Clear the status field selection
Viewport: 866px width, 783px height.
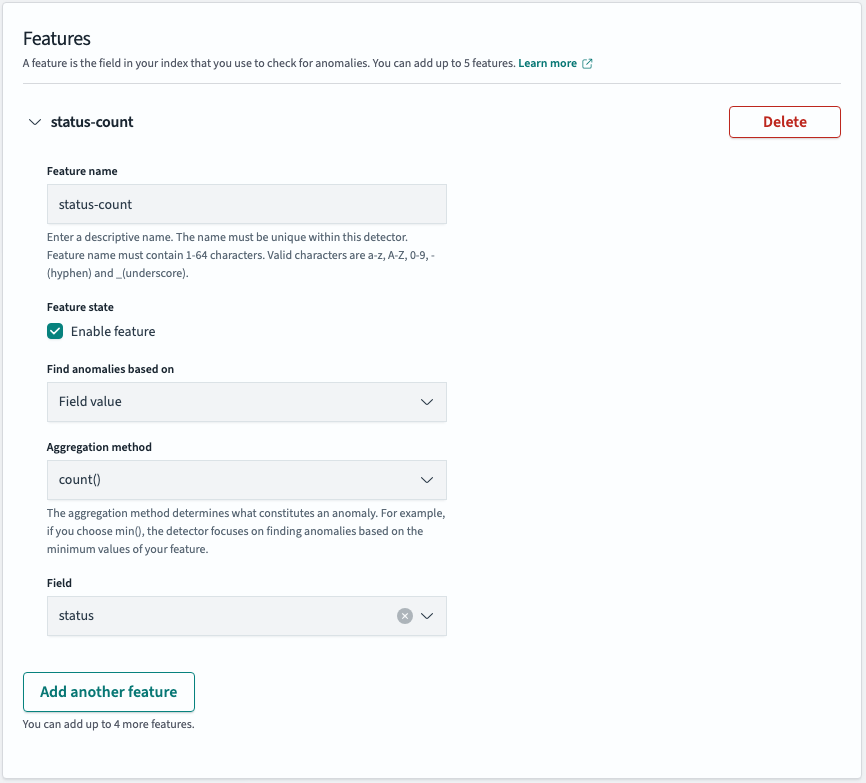click(405, 616)
